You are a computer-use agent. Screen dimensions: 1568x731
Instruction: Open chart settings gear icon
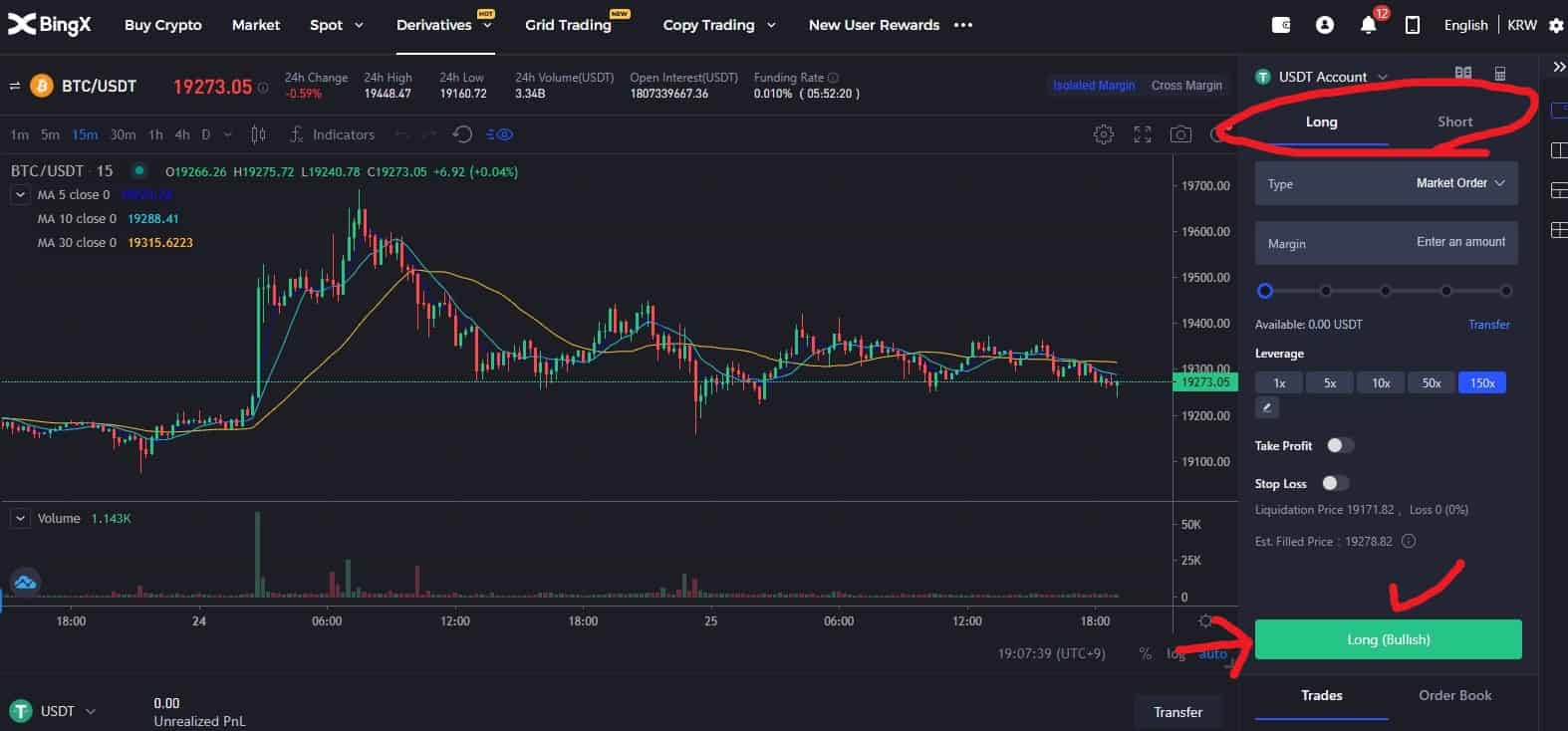[1103, 134]
